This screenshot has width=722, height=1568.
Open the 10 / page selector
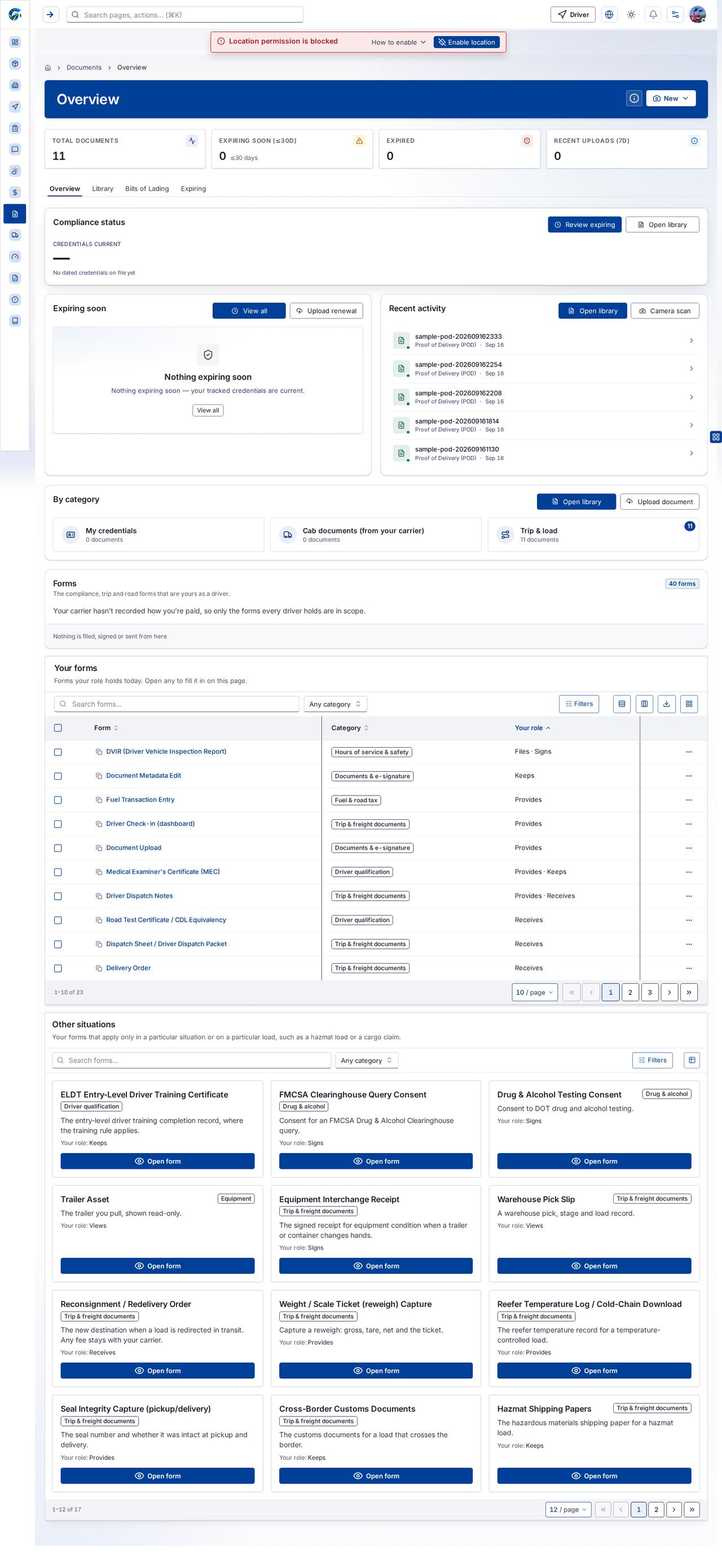pyautogui.click(x=535, y=992)
